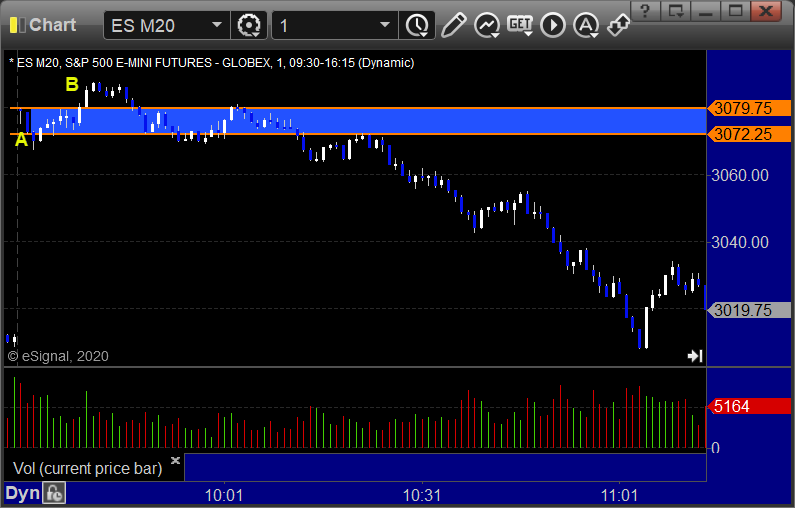This screenshot has width=795, height=508.
Task: Click the bar replay play icon
Action: click(553, 25)
